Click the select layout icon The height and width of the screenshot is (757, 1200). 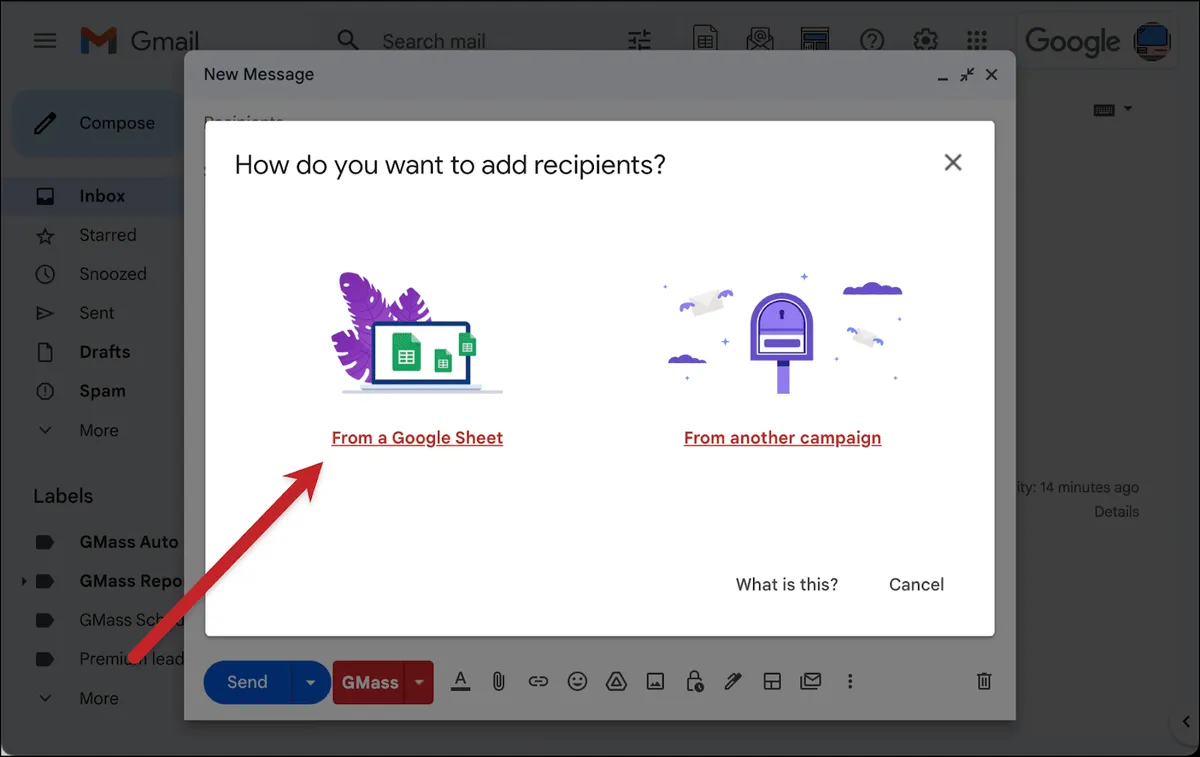point(772,681)
